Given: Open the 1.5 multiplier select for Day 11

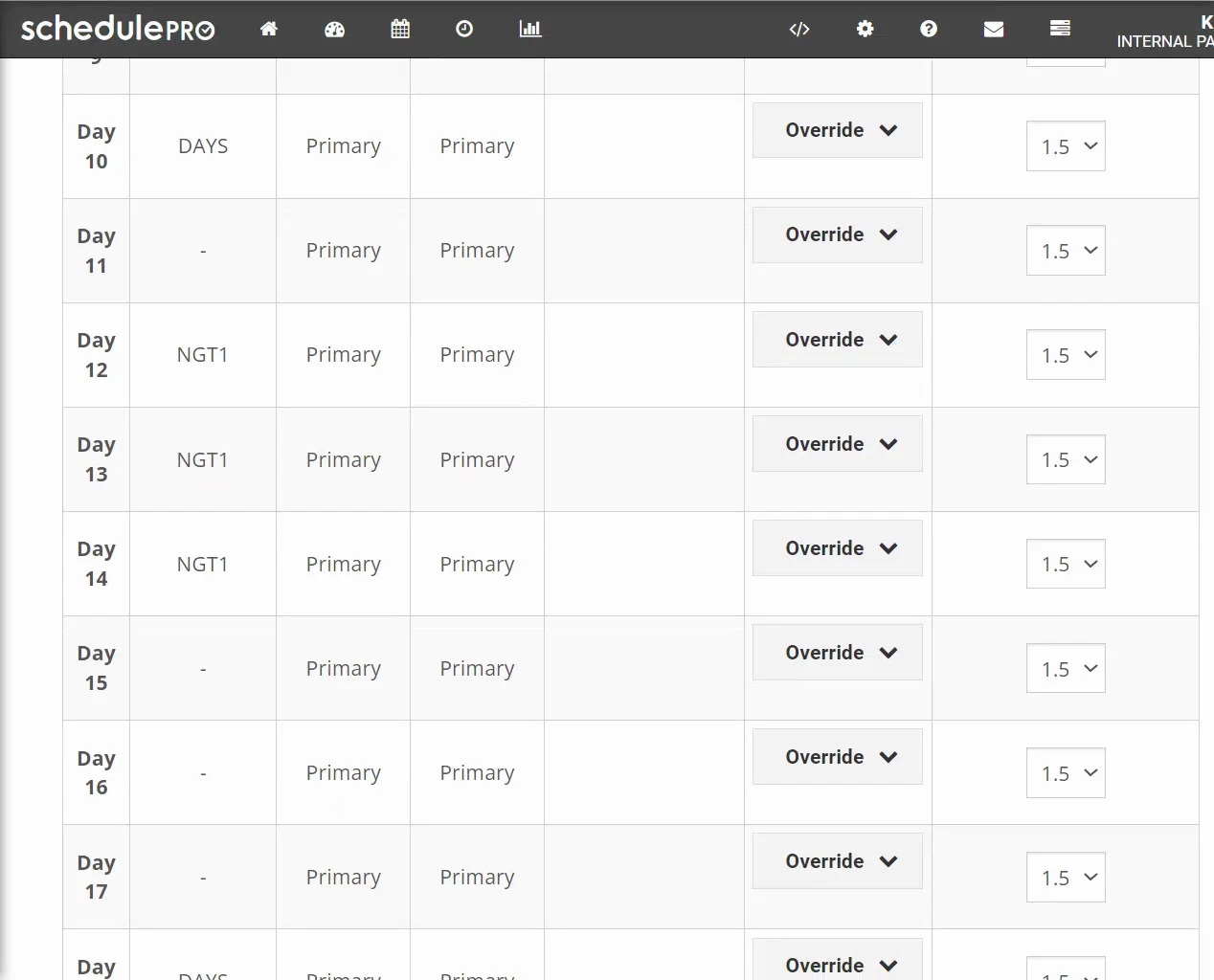Looking at the screenshot, I should pos(1066,251).
